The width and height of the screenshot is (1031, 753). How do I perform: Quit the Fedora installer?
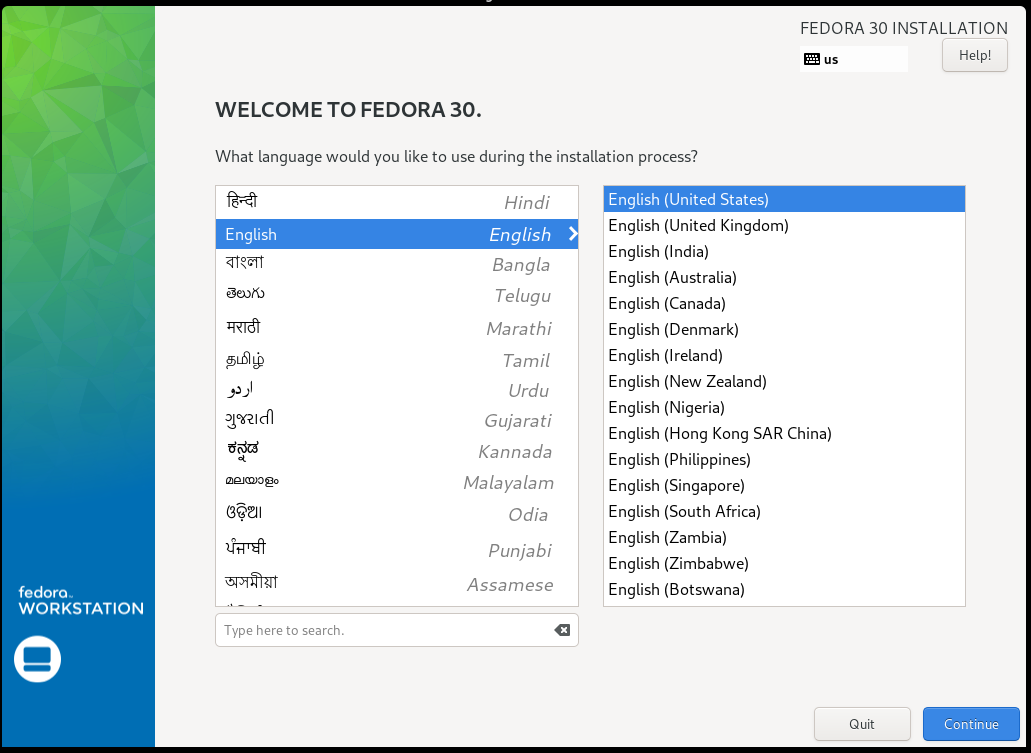click(x=862, y=724)
